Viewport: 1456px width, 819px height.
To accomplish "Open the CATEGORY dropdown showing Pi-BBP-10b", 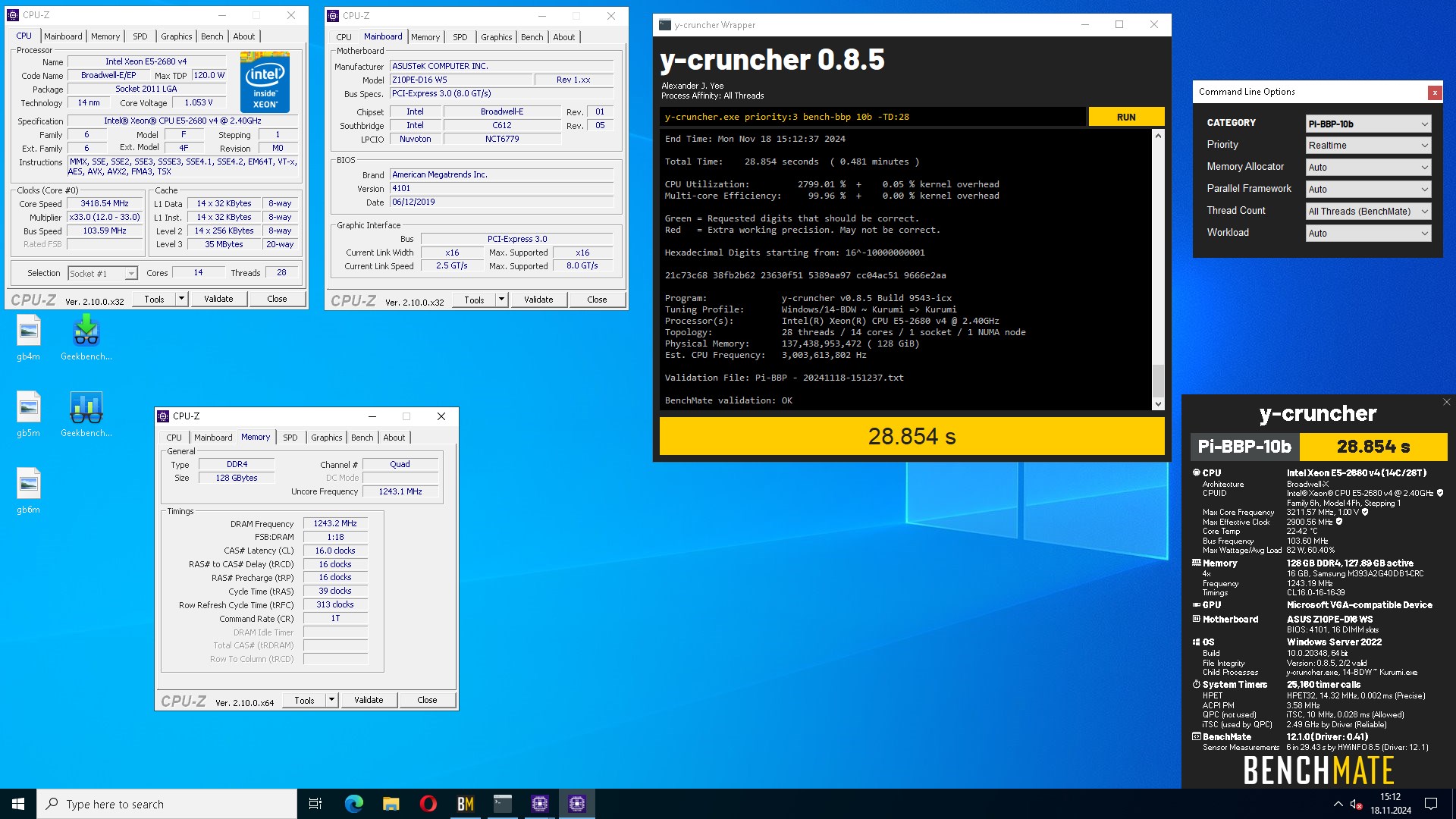I will (x=1368, y=124).
